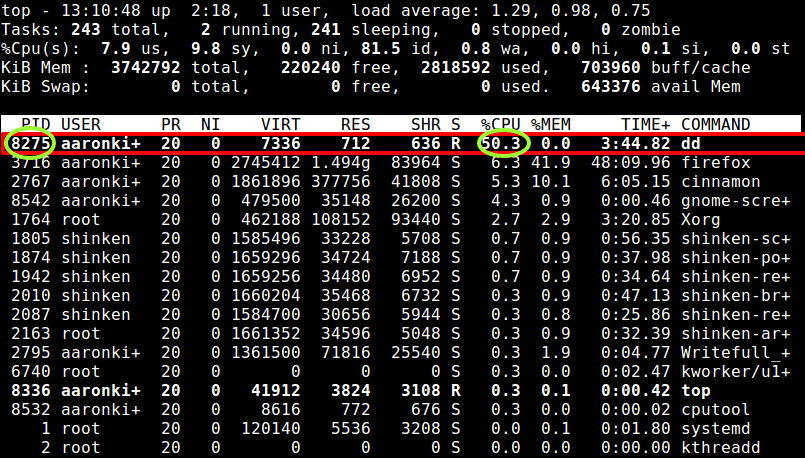The width and height of the screenshot is (805, 458).
Task: Select the firefox process row
Action: 402,163
